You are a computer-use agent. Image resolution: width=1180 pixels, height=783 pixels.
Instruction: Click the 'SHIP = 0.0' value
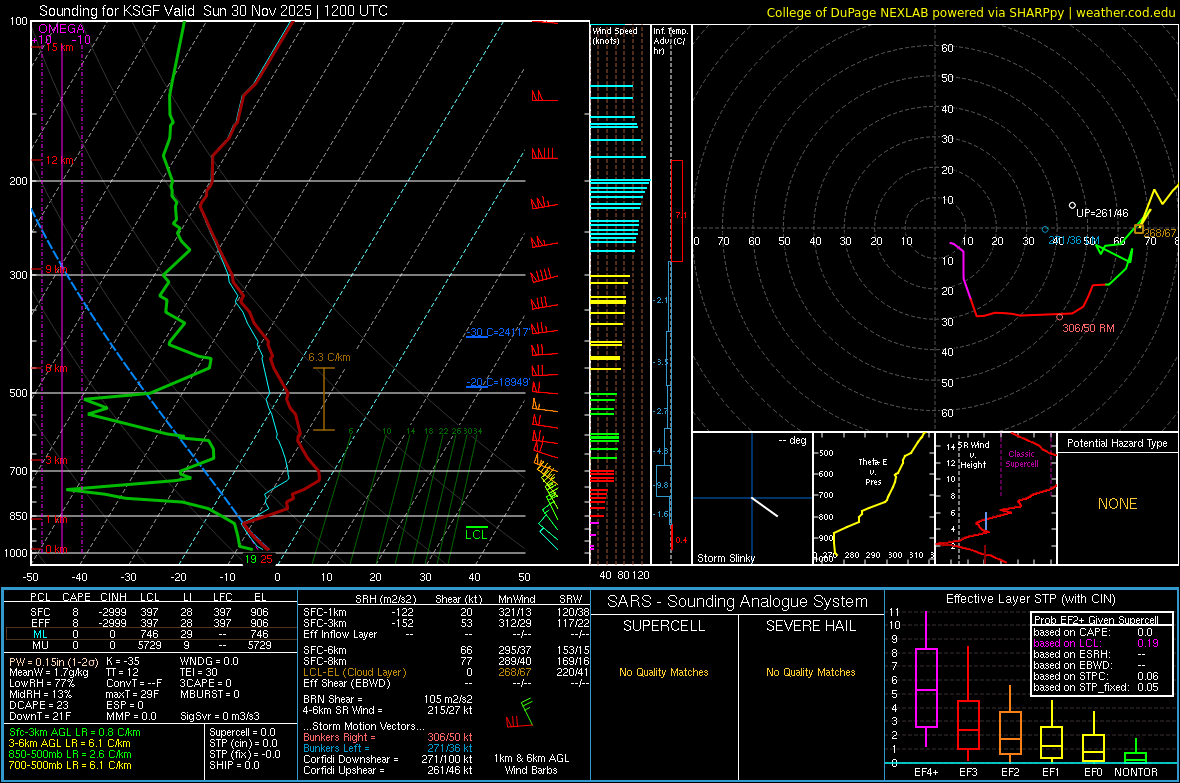click(x=234, y=765)
